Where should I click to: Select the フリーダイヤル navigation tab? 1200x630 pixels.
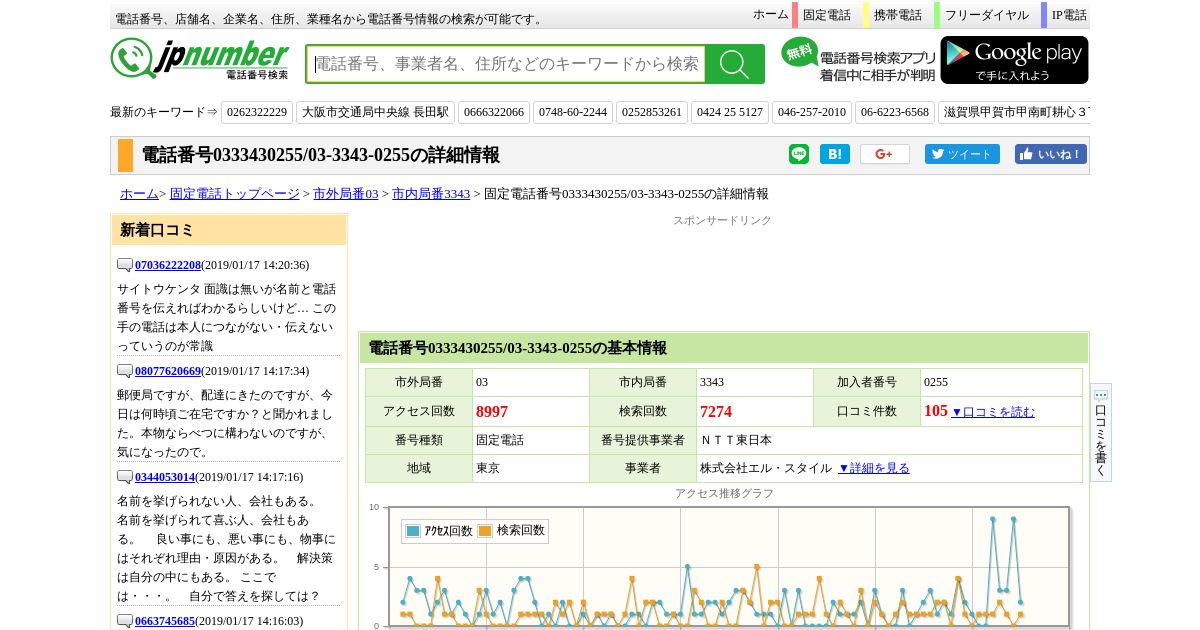pos(986,15)
